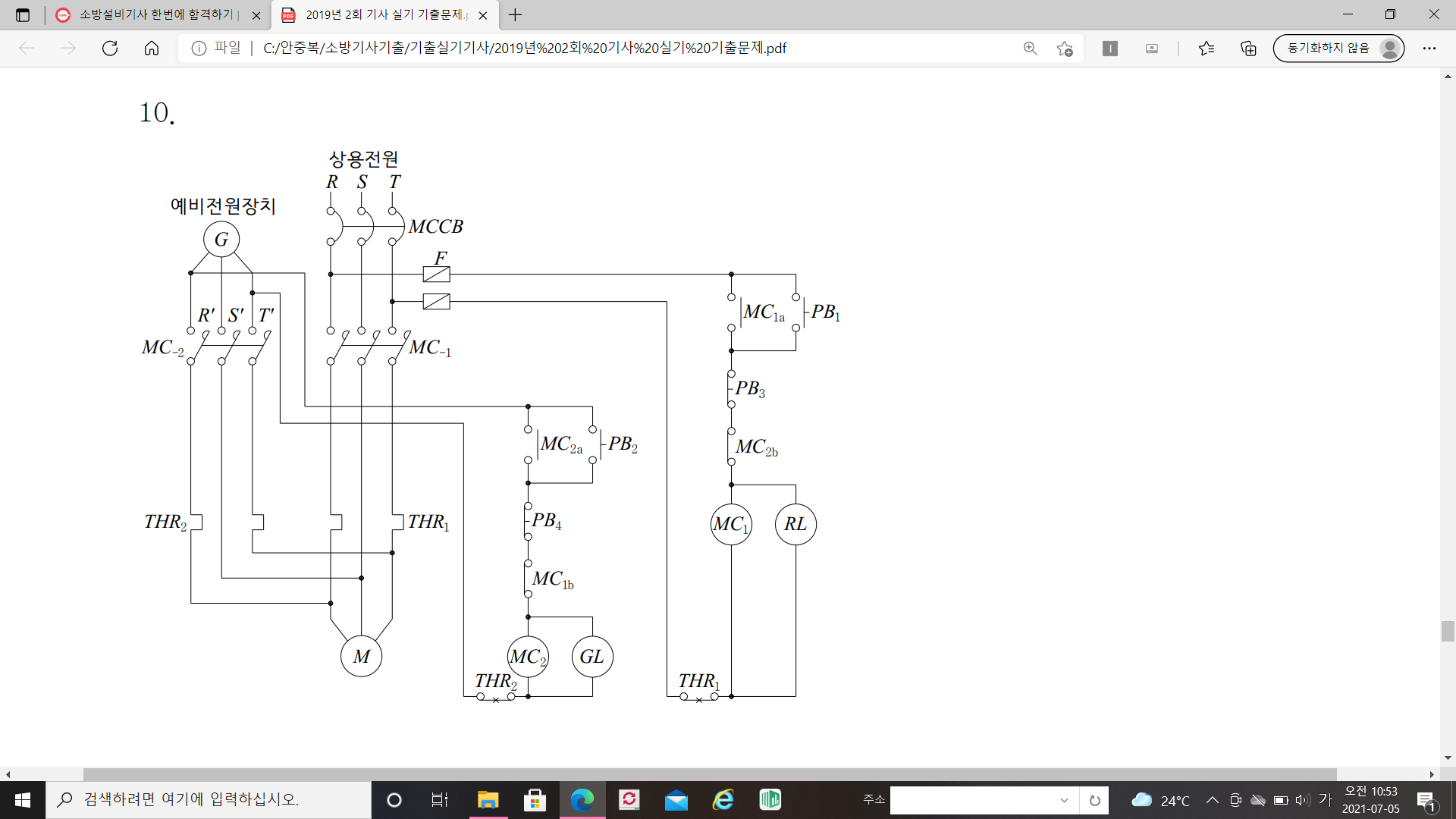The height and width of the screenshot is (819, 1456).
Task: Add this page to favorites star icon
Action: point(1065,49)
